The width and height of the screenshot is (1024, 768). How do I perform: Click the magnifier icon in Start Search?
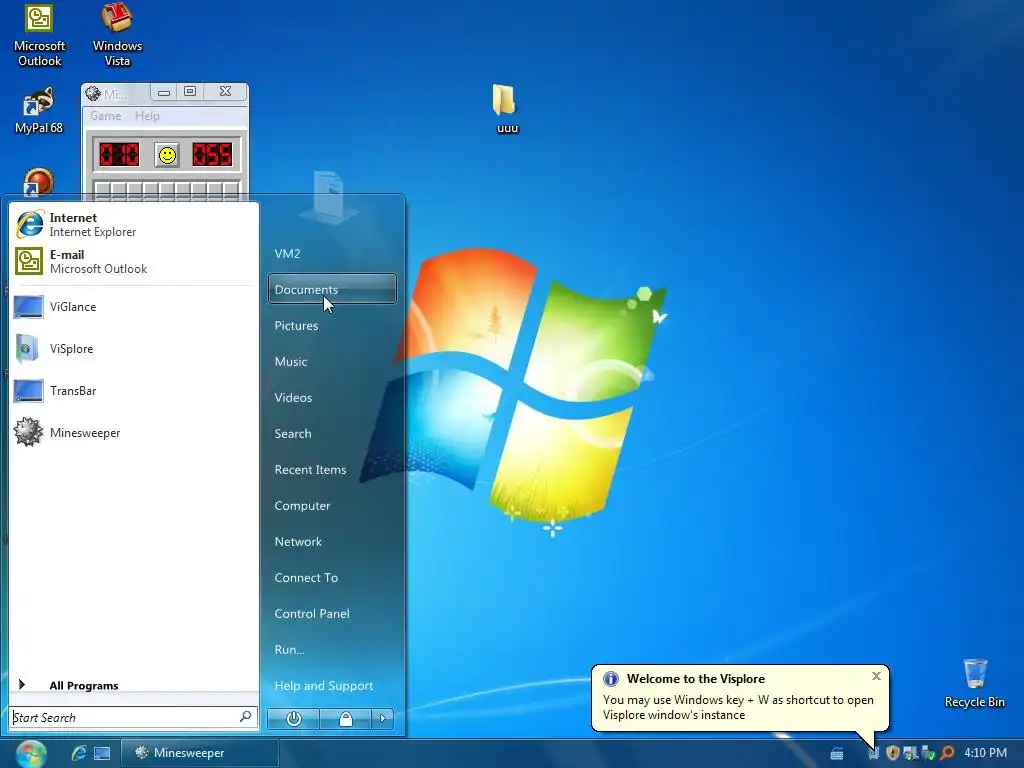coord(246,717)
